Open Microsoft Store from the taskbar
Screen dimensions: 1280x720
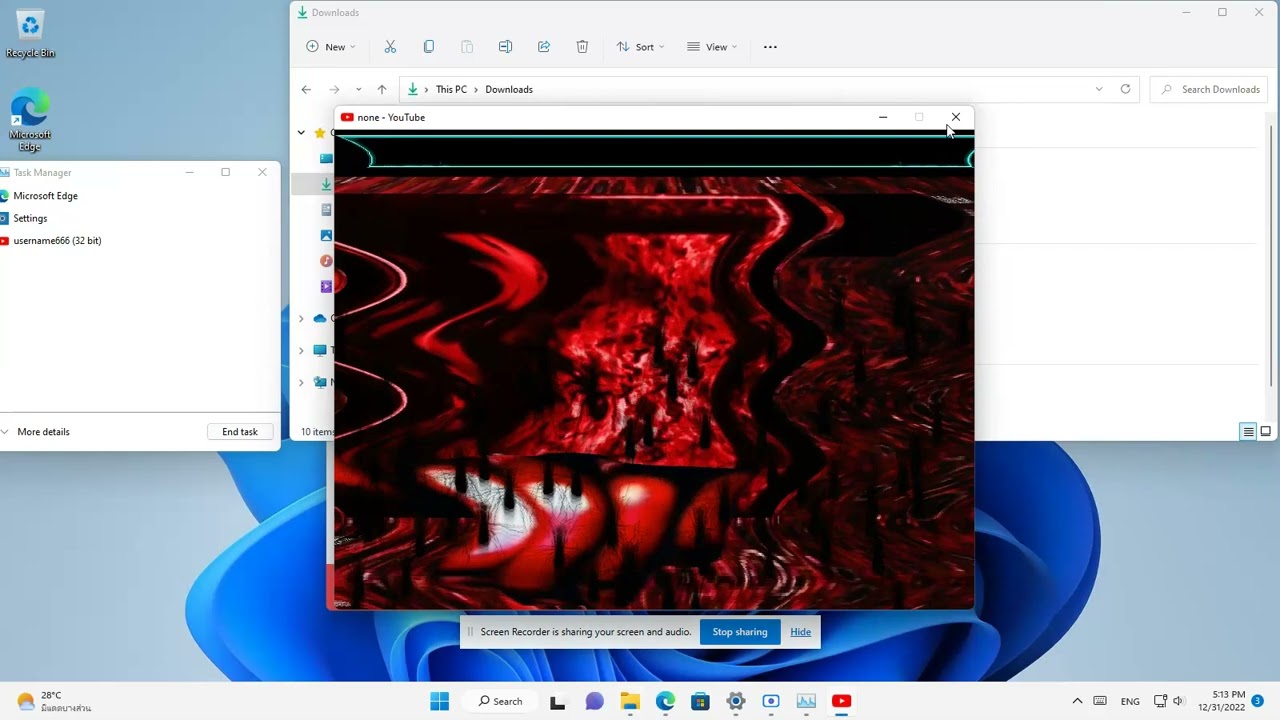(700, 701)
